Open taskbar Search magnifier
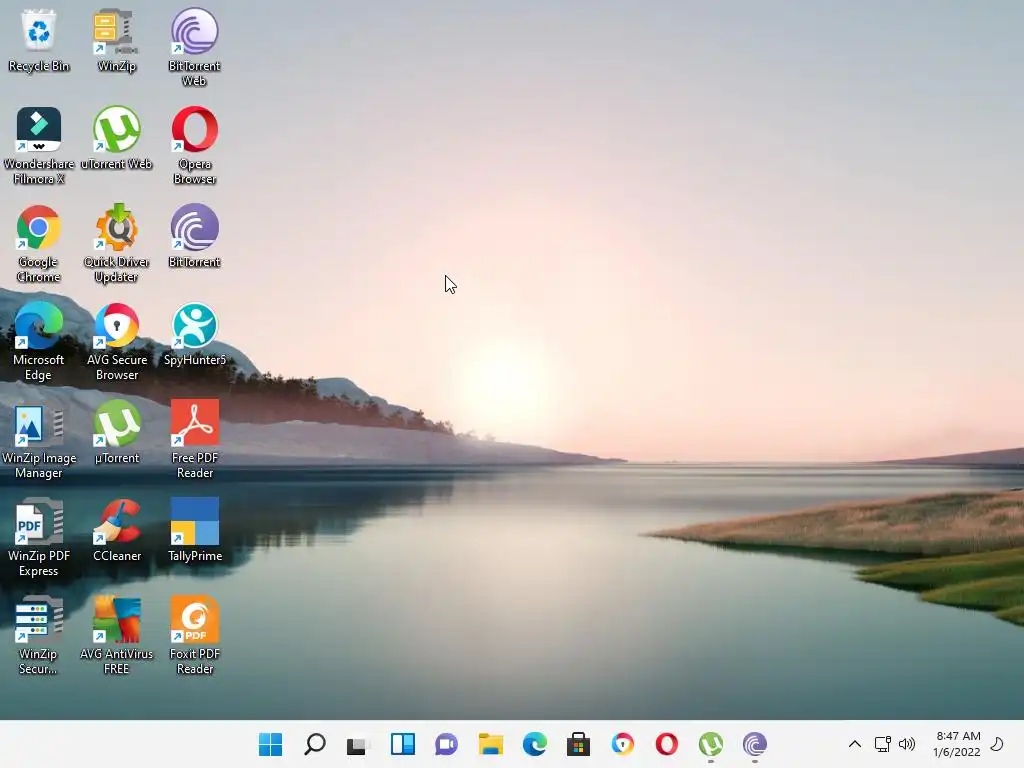This screenshot has width=1024, height=768. tap(315, 744)
